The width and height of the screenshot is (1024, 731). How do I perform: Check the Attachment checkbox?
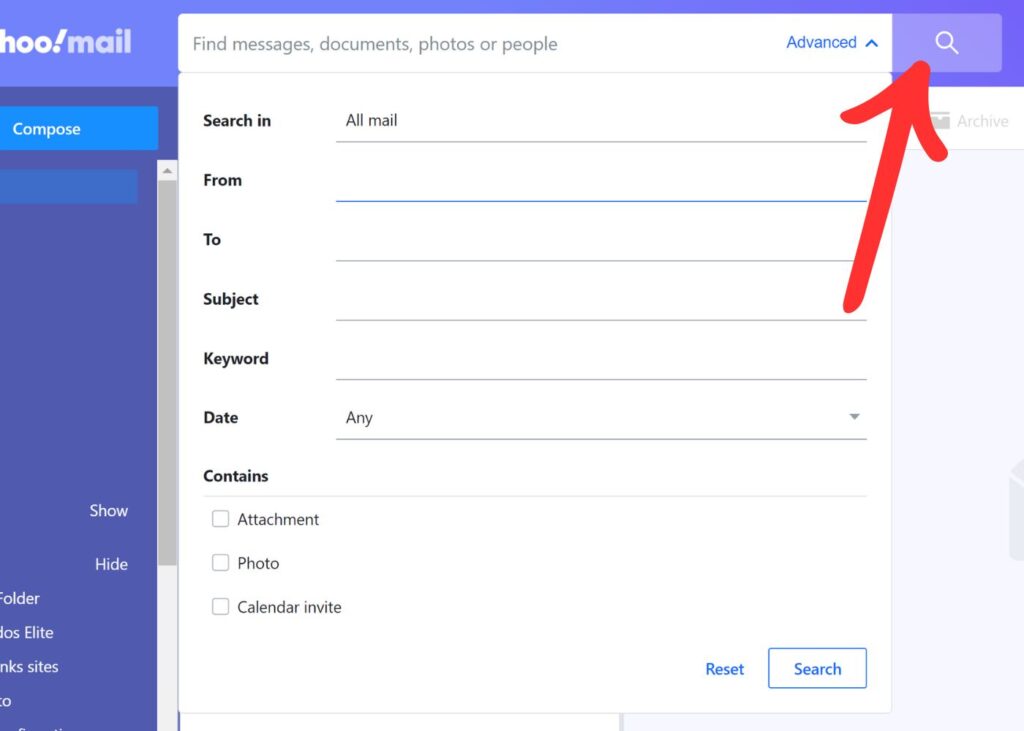(221, 519)
